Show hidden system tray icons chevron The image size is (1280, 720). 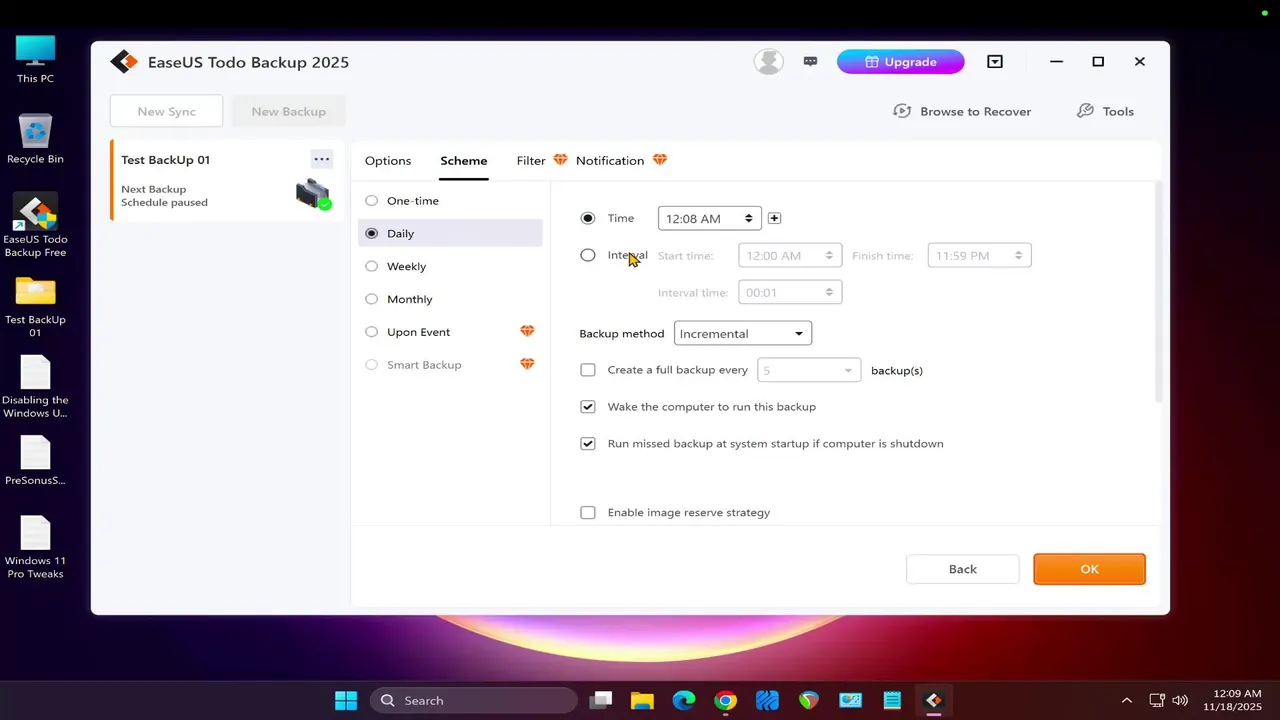pos(1127,700)
